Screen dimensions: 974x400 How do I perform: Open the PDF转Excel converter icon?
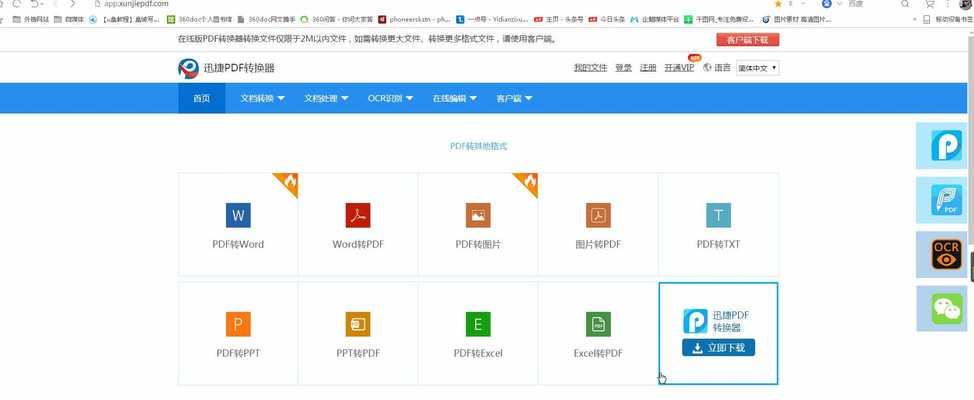click(x=478, y=324)
